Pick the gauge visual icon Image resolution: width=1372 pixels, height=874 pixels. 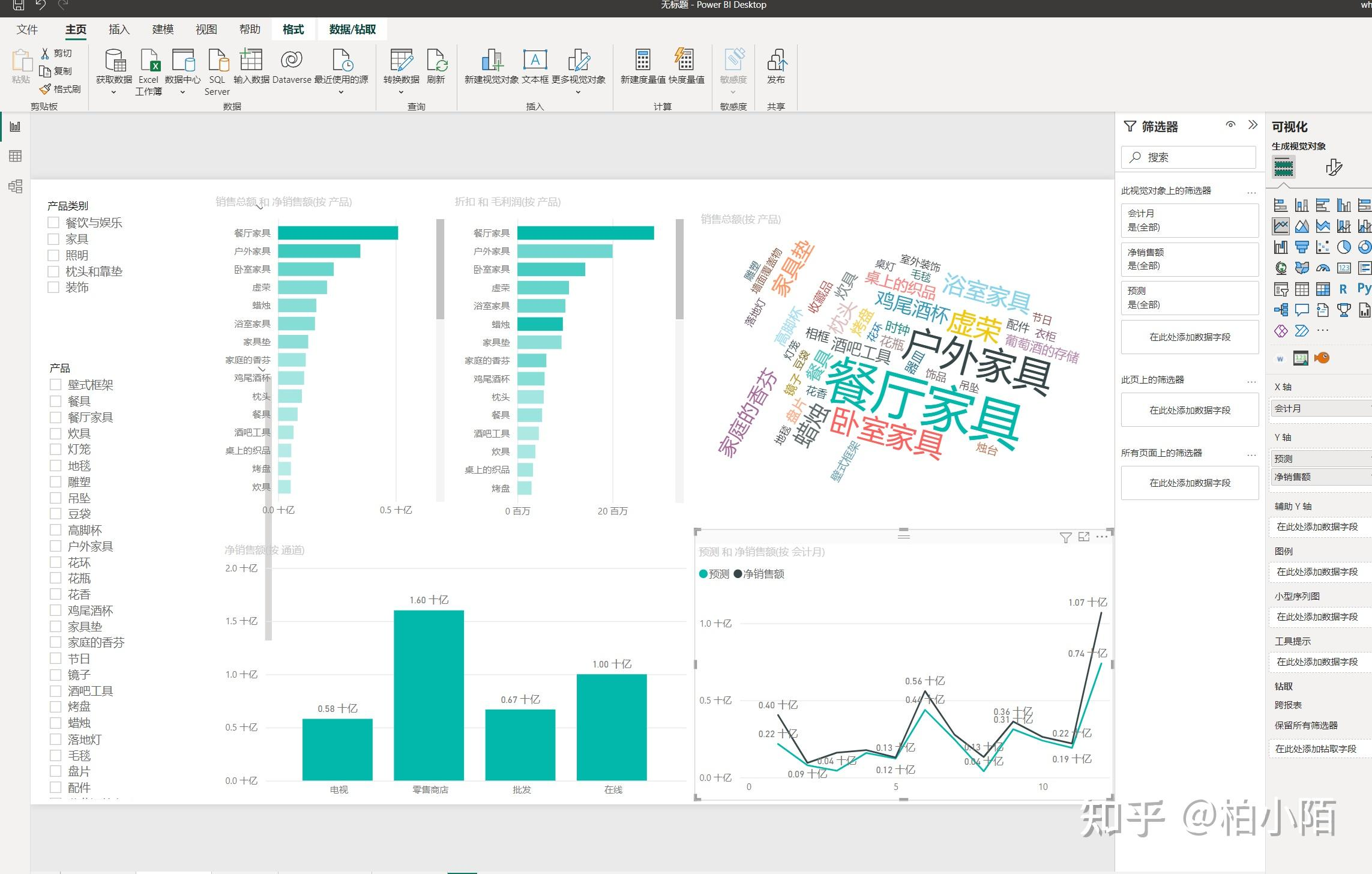(1323, 268)
